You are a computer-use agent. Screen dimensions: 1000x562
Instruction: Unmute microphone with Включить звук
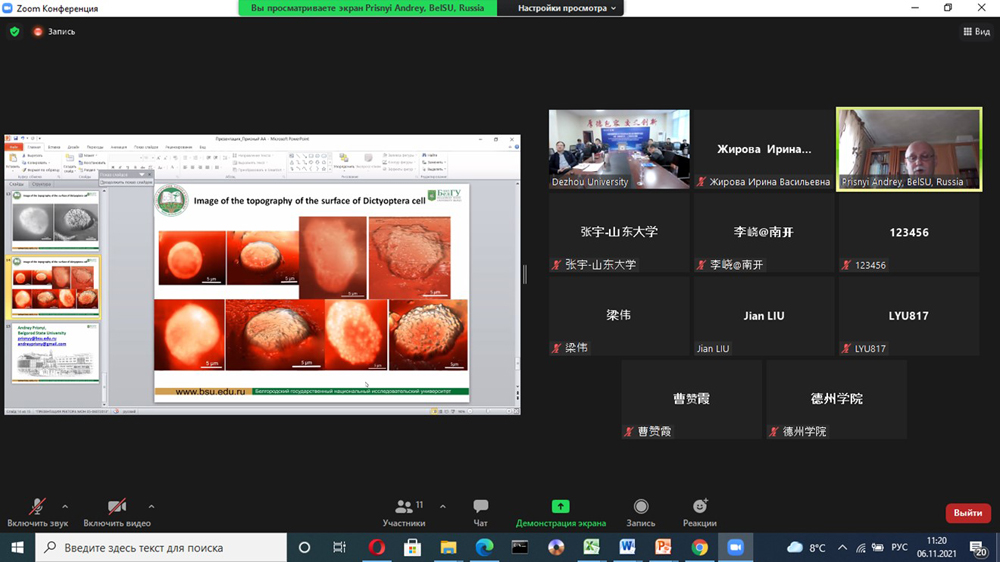pos(37,512)
